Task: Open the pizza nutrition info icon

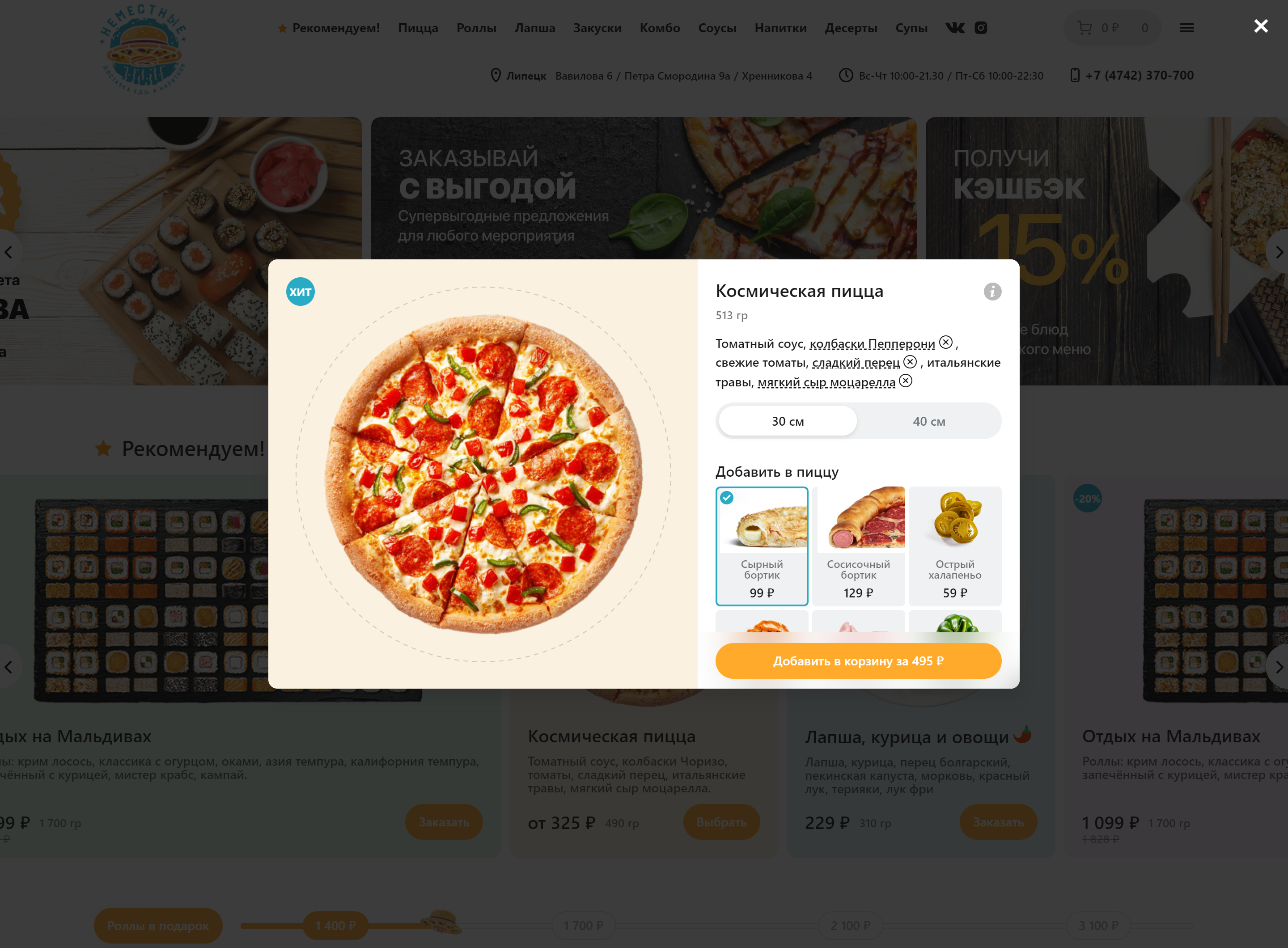Action: [x=992, y=292]
